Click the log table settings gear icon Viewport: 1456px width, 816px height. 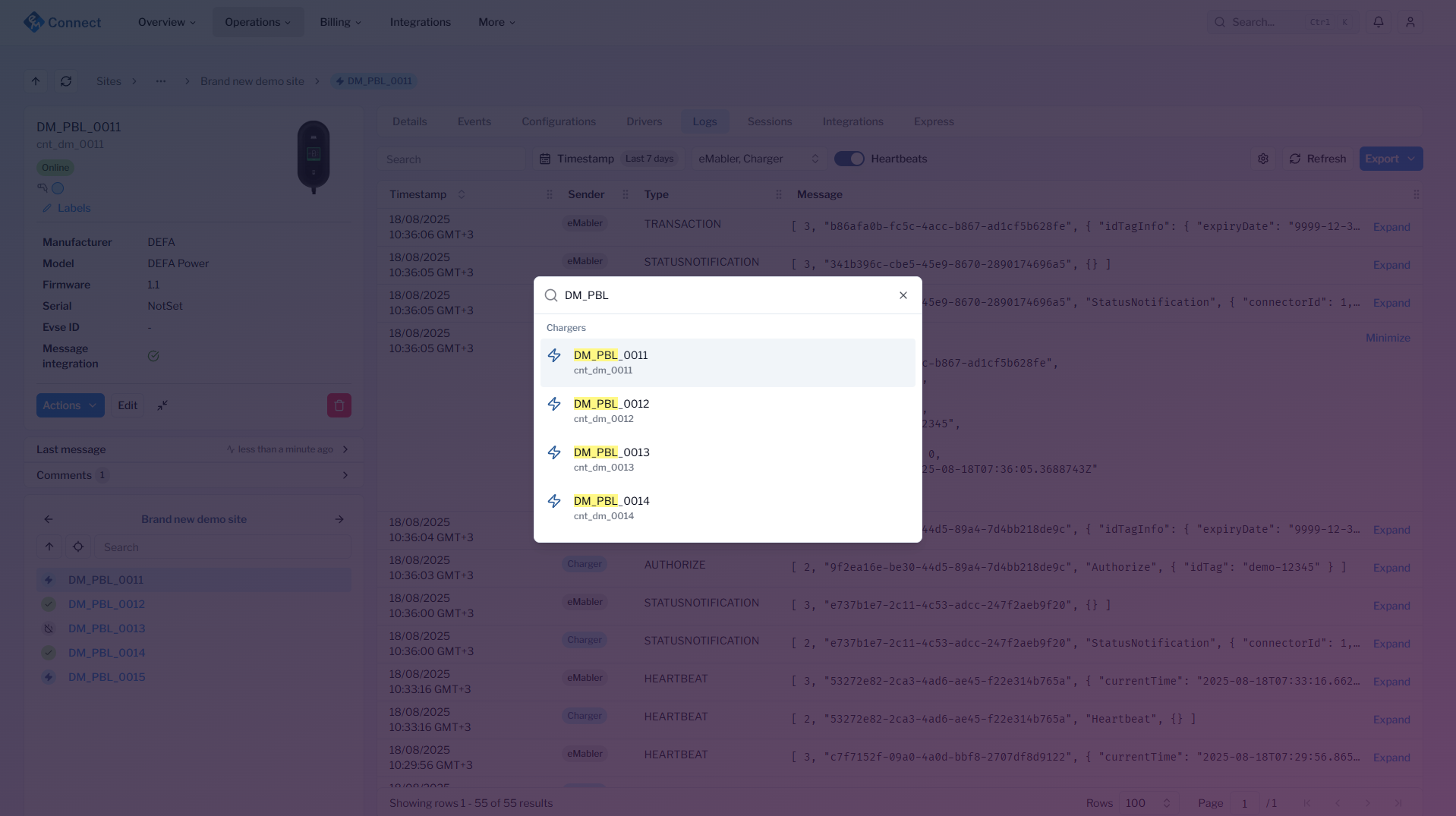point(1263,159)
